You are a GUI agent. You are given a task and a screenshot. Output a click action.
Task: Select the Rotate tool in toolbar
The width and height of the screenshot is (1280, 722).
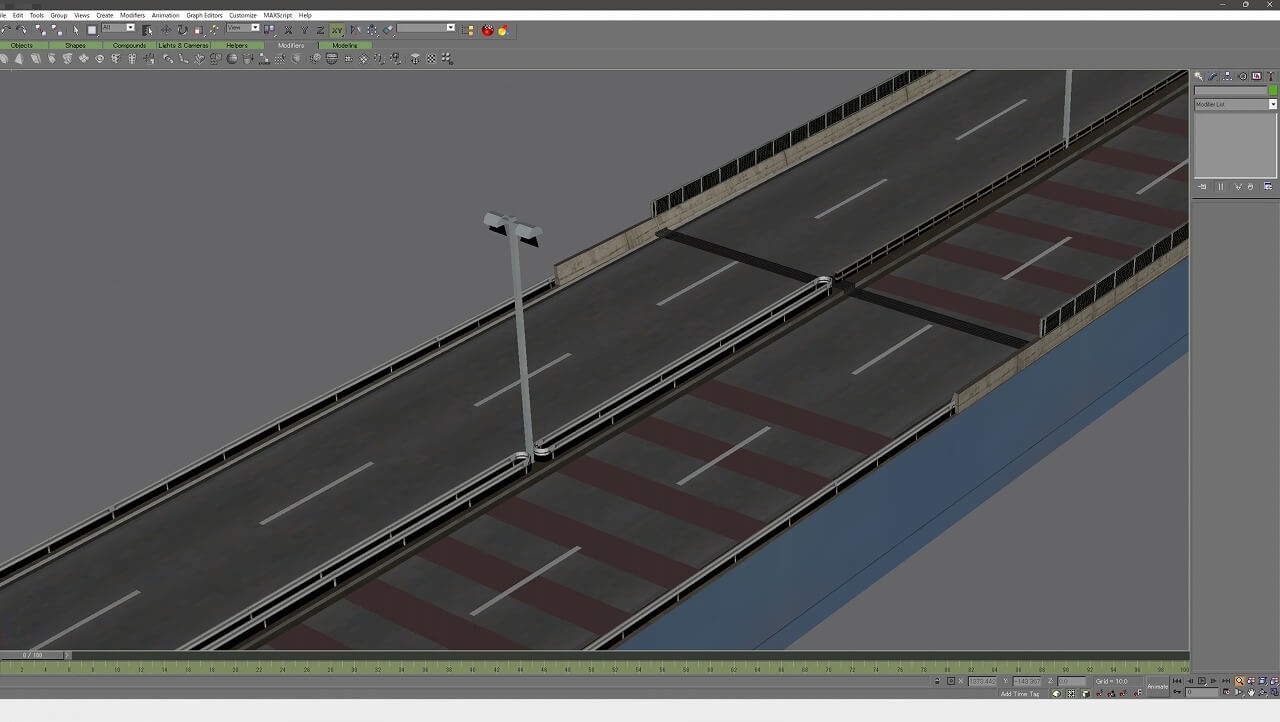[x=182, y=30]
